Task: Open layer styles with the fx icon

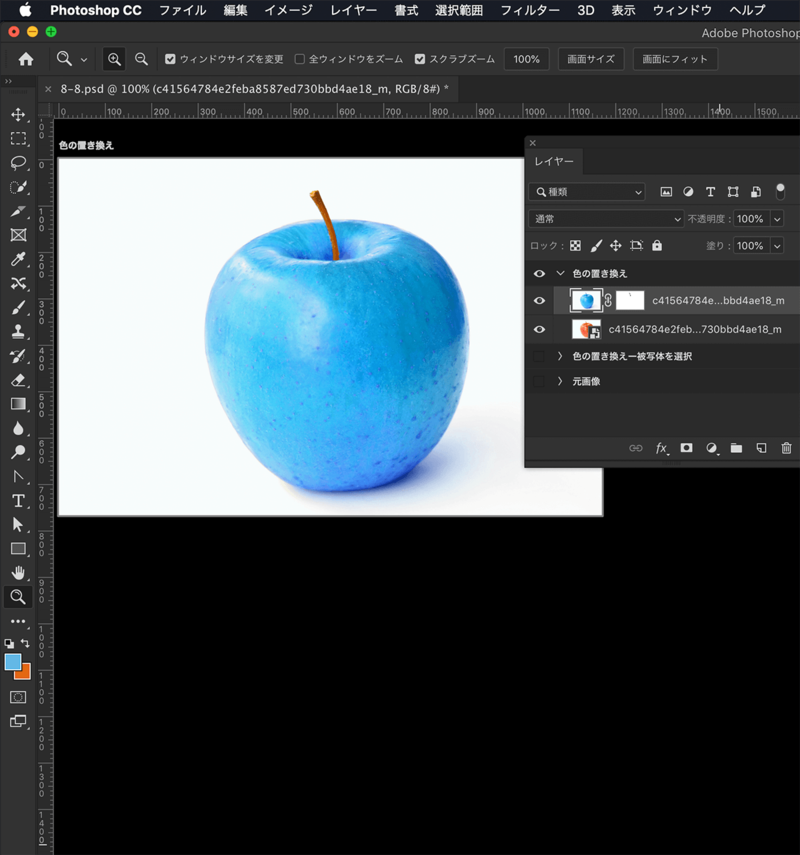Action: 661,448
